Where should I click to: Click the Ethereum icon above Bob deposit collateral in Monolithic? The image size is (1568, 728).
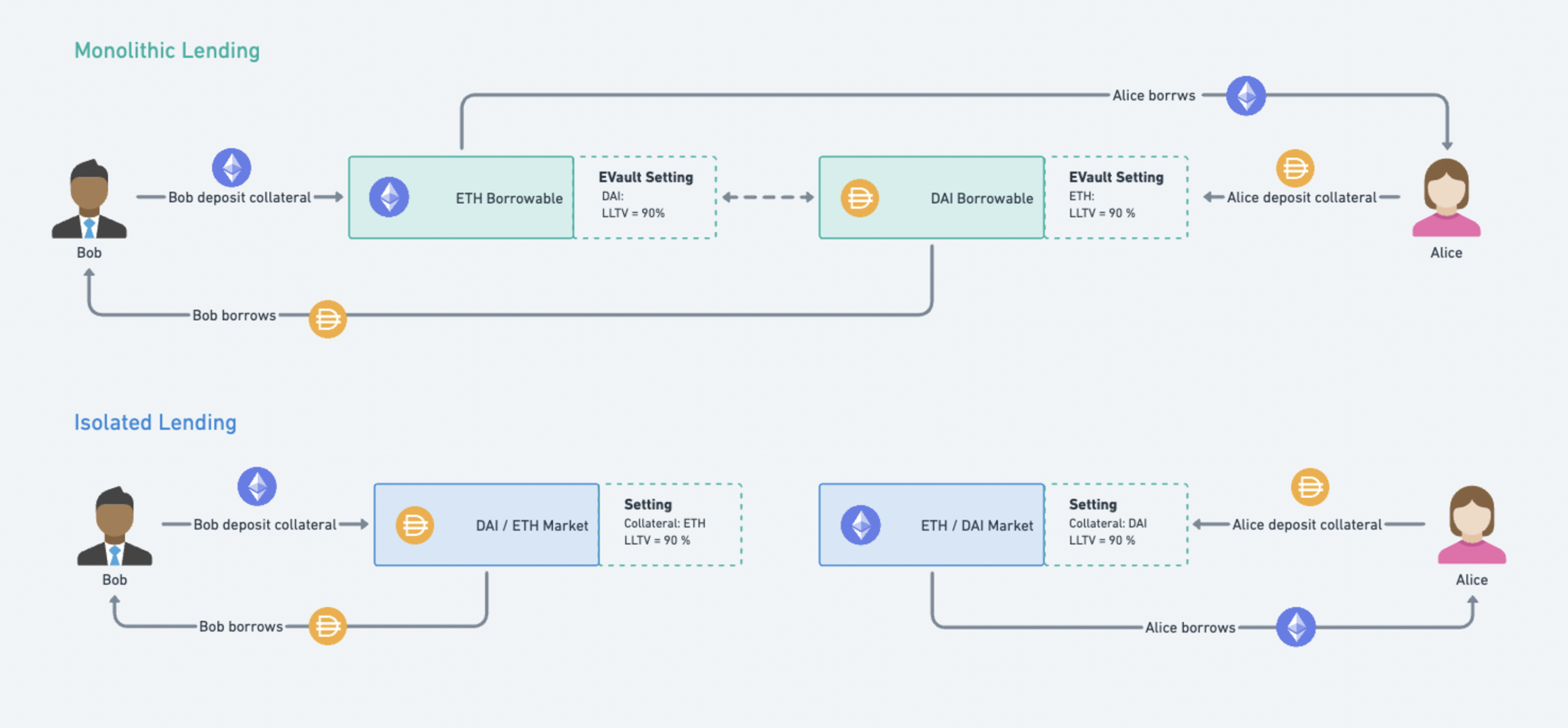[231, 168]
